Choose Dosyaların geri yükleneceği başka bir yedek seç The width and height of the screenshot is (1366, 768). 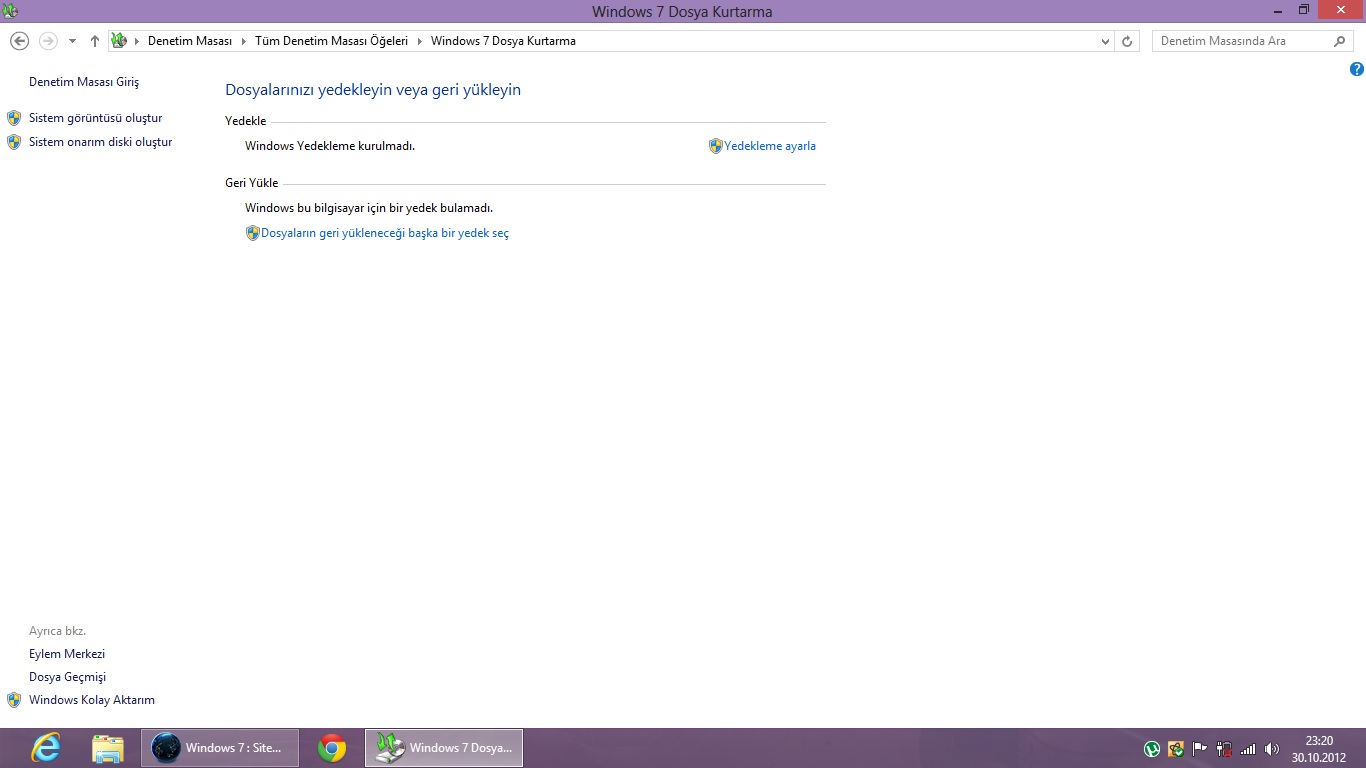click(x=385, y=233)
